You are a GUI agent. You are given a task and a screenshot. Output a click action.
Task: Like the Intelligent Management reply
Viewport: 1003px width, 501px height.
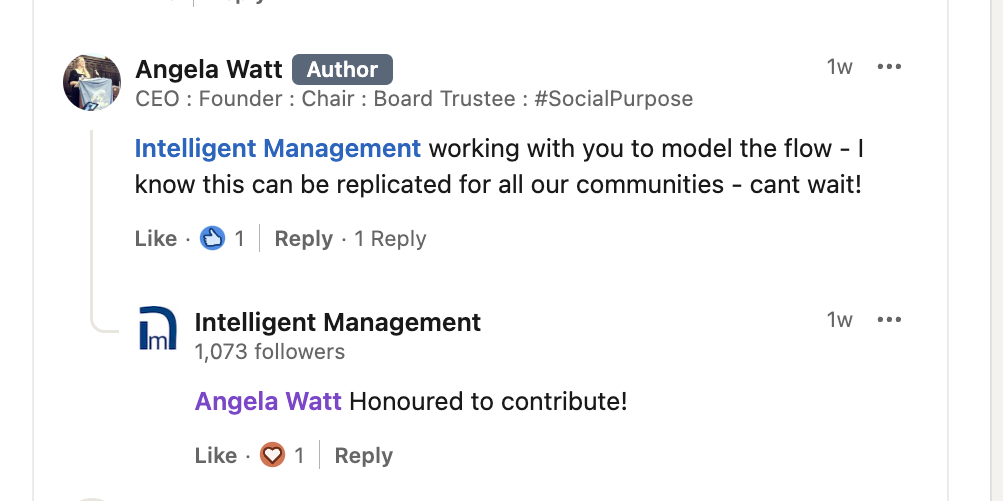[x=215, y=456]
